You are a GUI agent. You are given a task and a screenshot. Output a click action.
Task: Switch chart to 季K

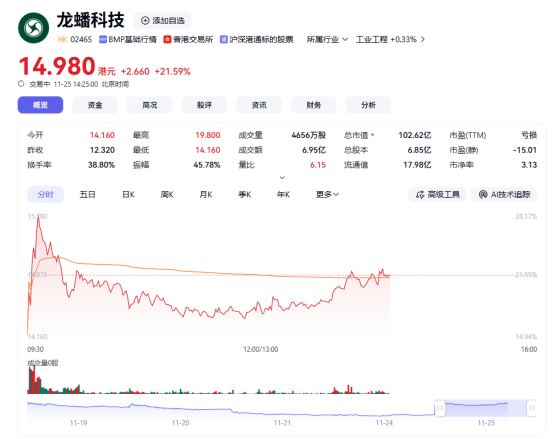pyautogui.click(x=244, y=195)
